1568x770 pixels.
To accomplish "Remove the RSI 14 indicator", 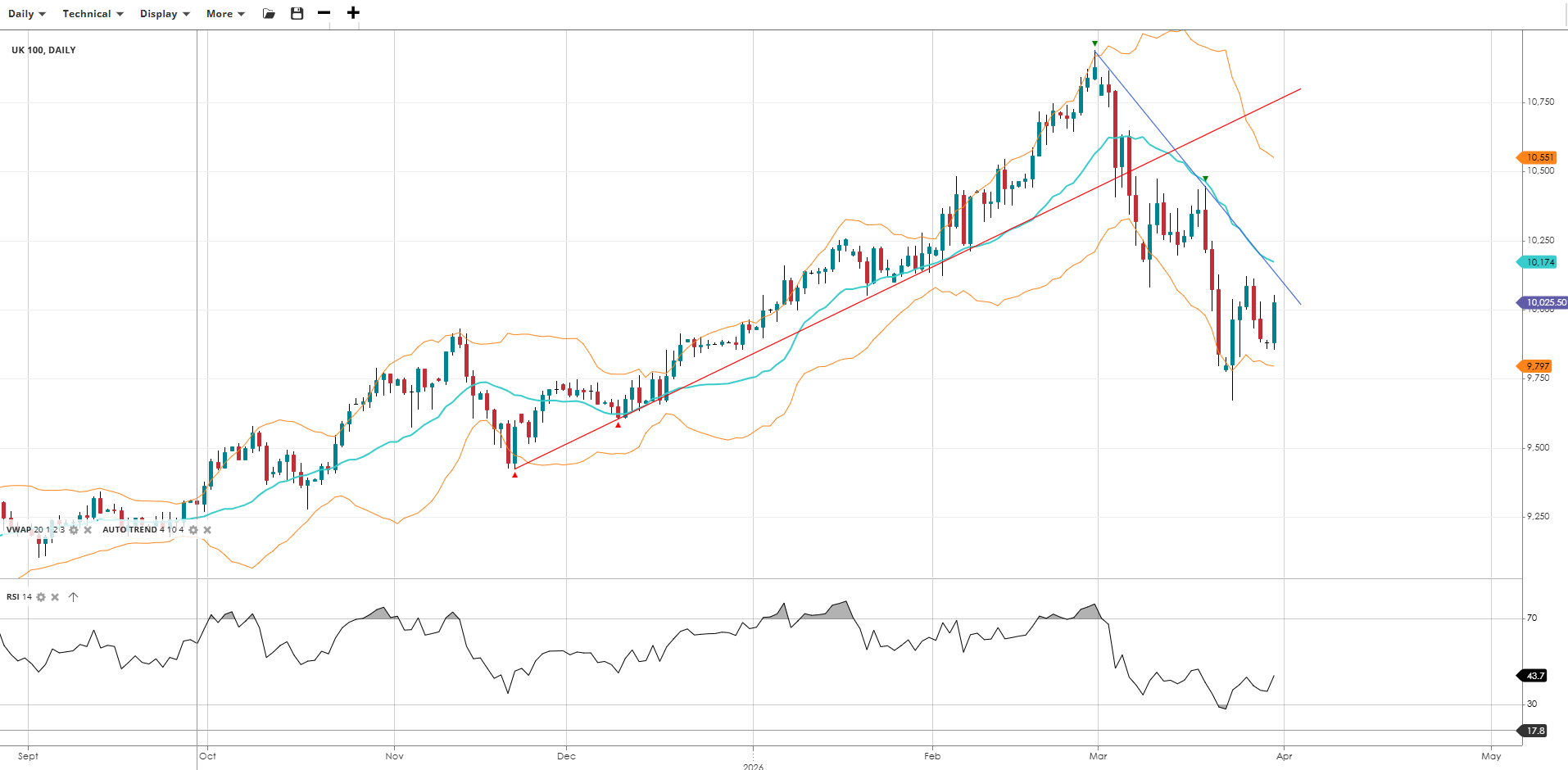I will point(55,597).
